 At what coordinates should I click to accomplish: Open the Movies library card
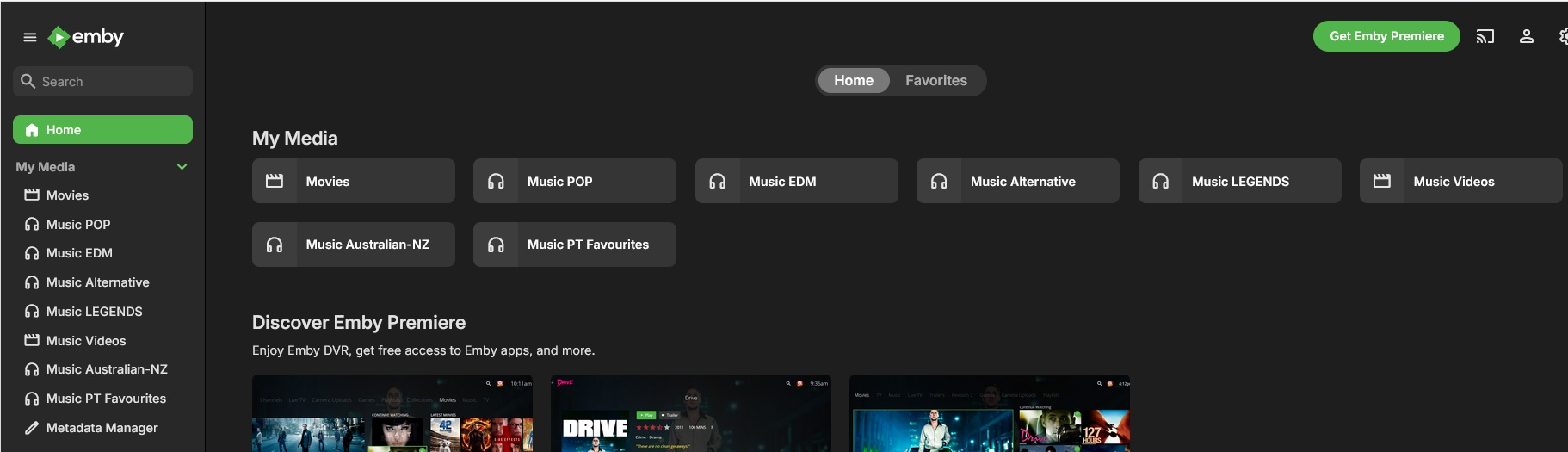(354, 181)
